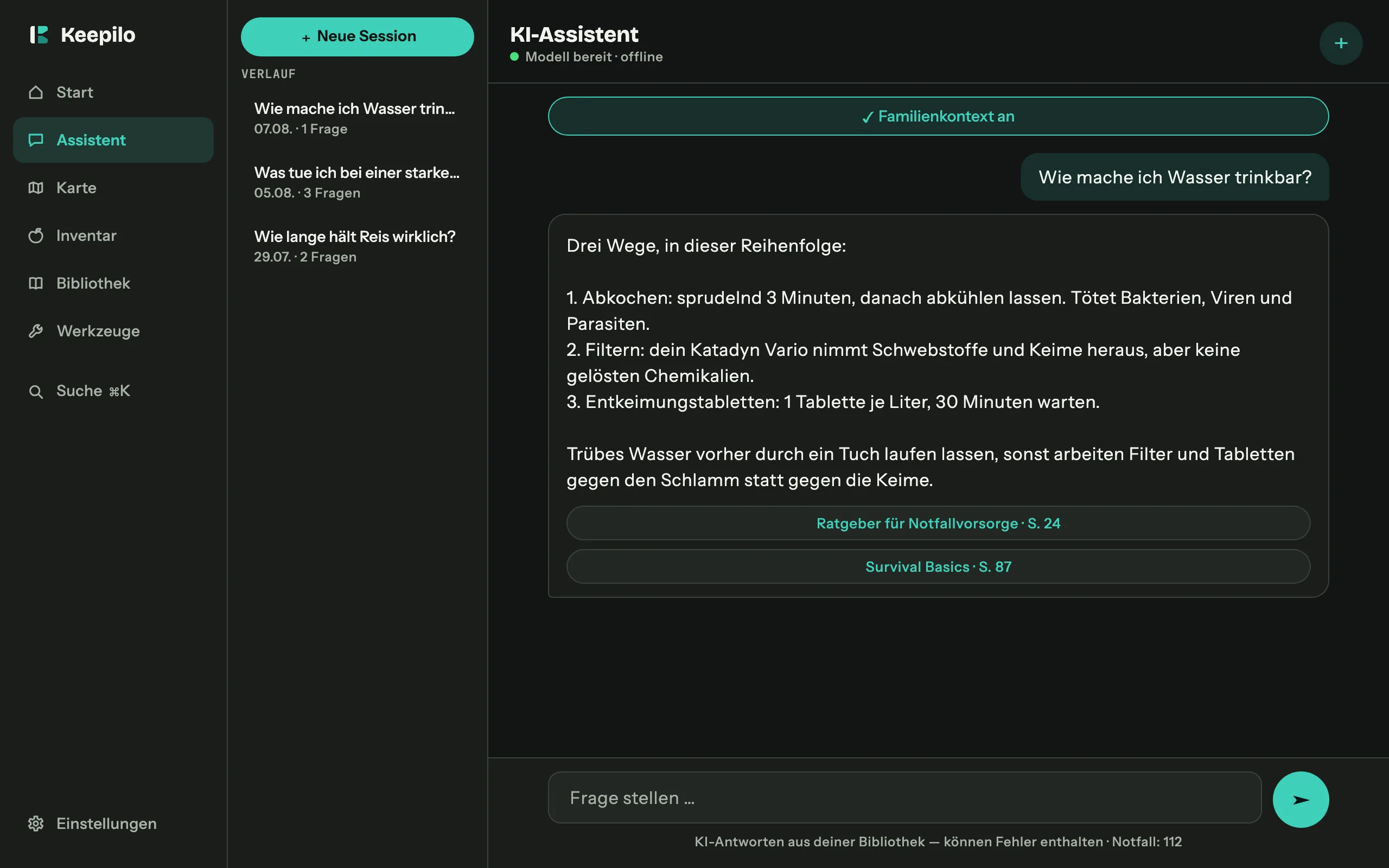
Task: Send the question with the arrow button
Action: (1301, 799)
